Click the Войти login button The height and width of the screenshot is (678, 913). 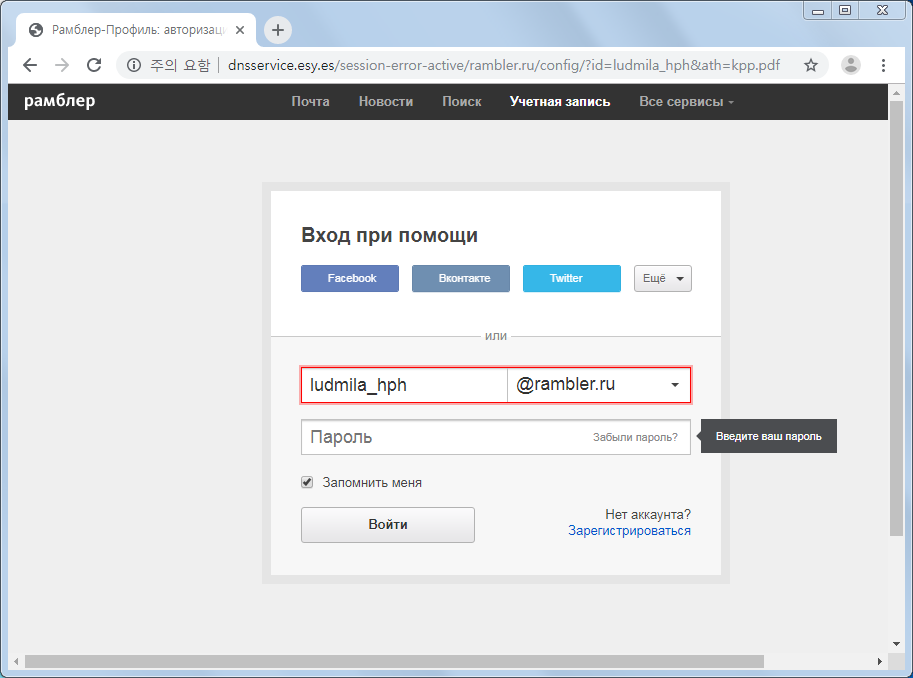tap(388, 525)
